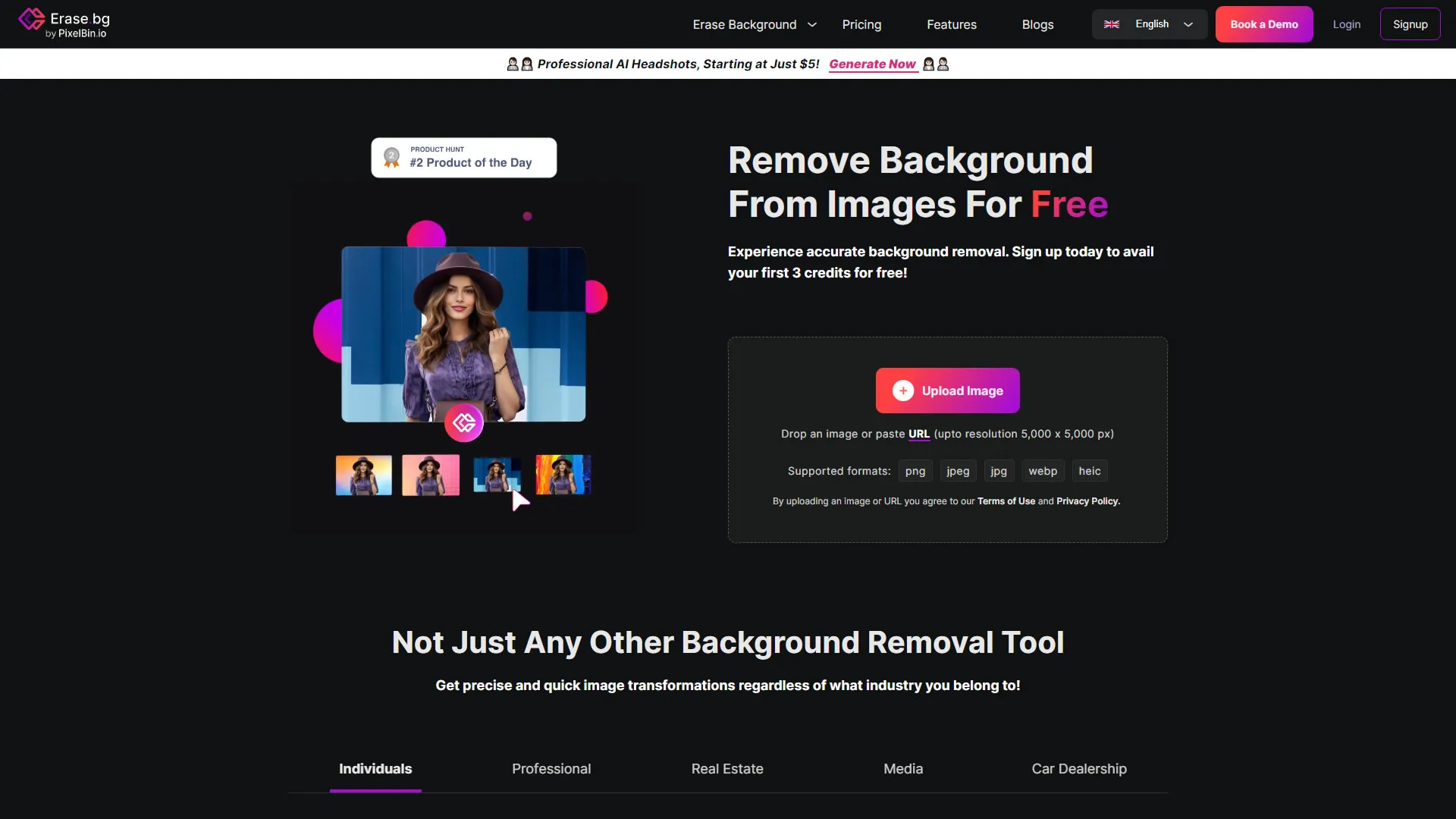The height and width of the screenshot is (819, 1456).
Task: Click the Product Hunt medal badge icon
Action: tap(391, 158)
